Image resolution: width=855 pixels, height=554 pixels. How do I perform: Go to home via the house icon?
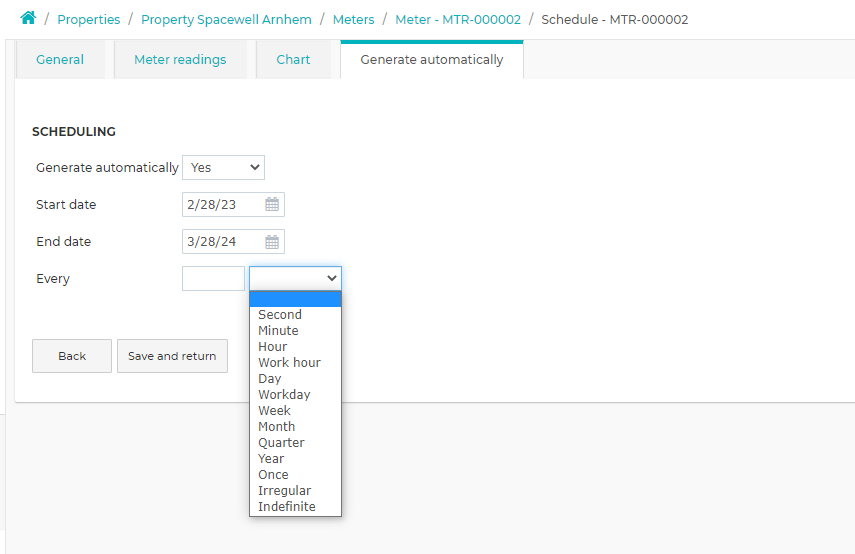pos(28,19)
